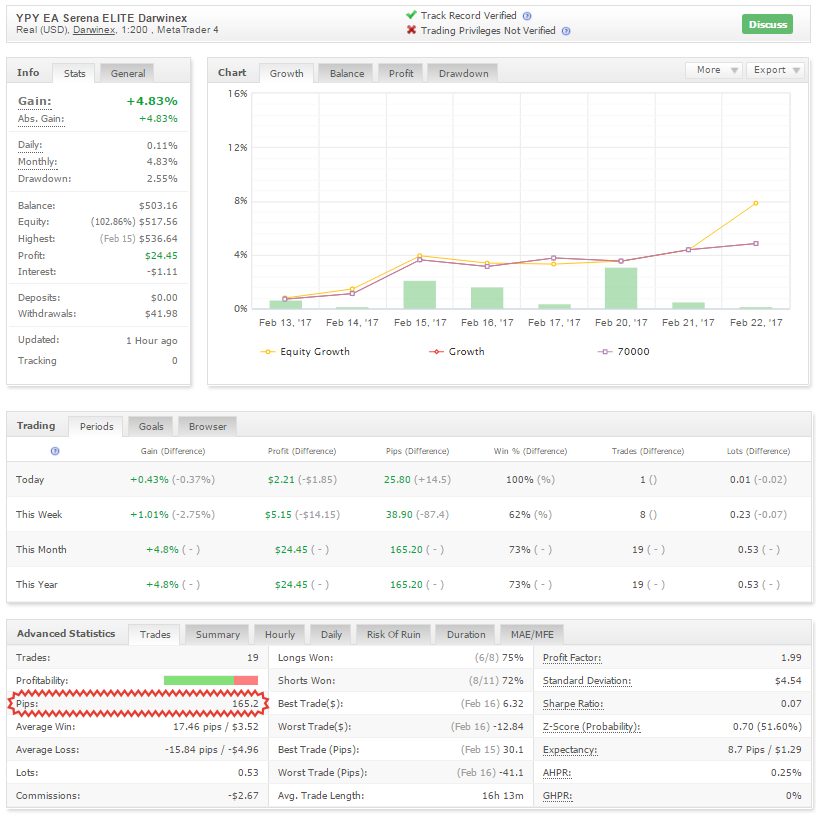
Task: Open the Goals tab in Trading
Action: click(151, 427)
